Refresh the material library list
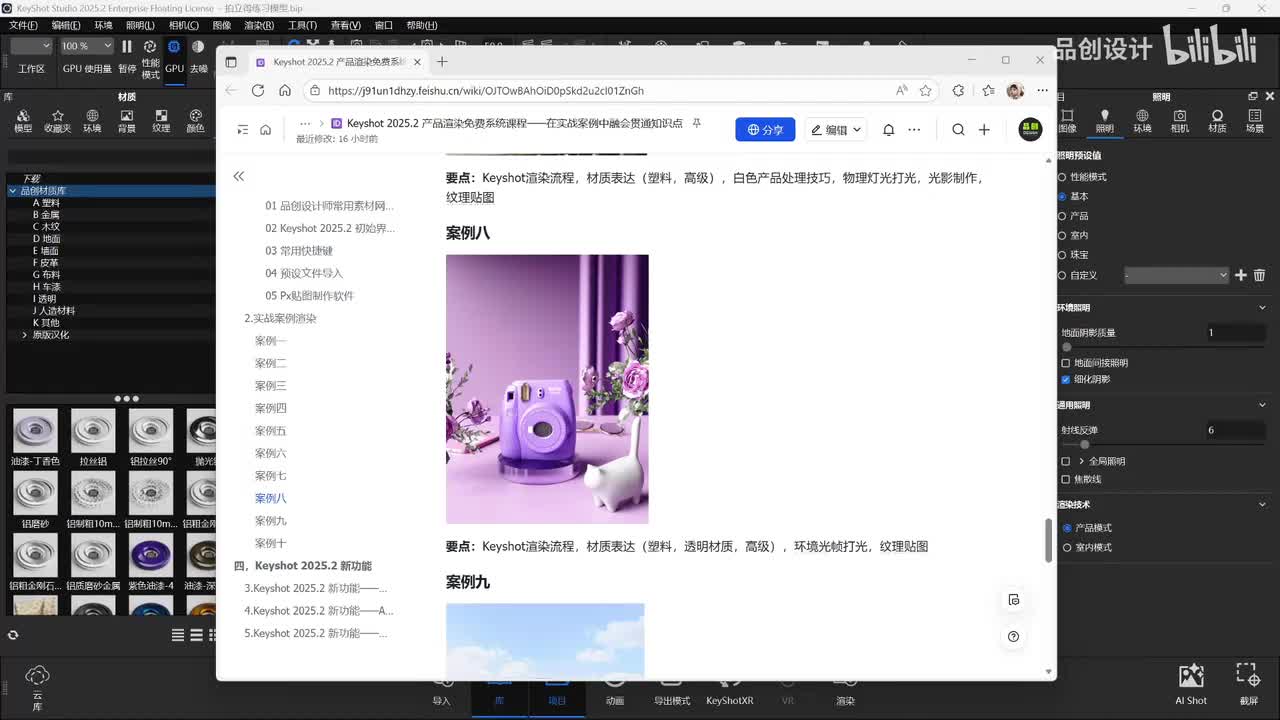The image size is (1280, 720). [13, 635]
